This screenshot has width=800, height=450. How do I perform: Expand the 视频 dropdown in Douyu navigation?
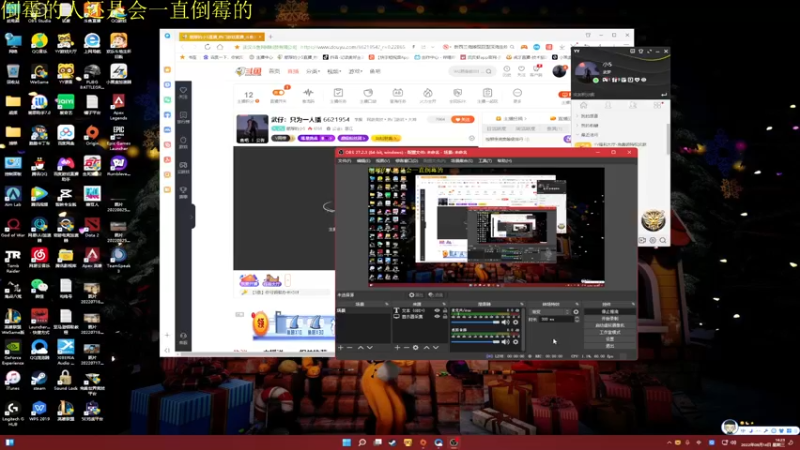click(334, 71)
